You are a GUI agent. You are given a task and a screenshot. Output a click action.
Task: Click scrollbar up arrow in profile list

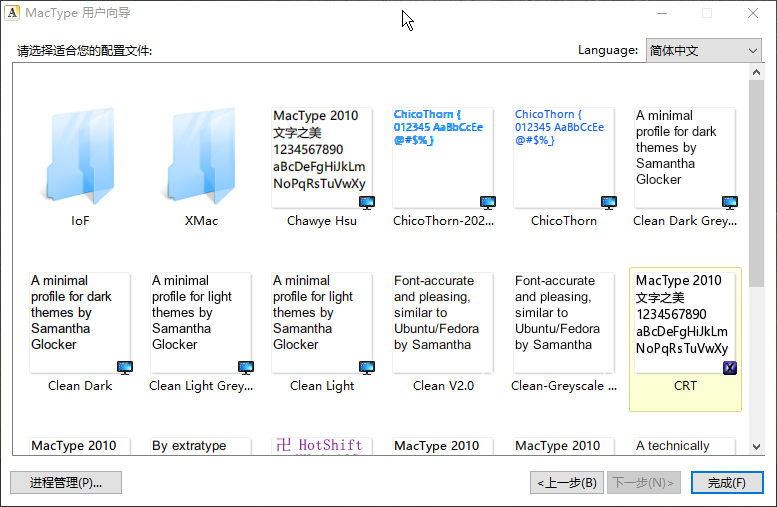coord(756,72)
